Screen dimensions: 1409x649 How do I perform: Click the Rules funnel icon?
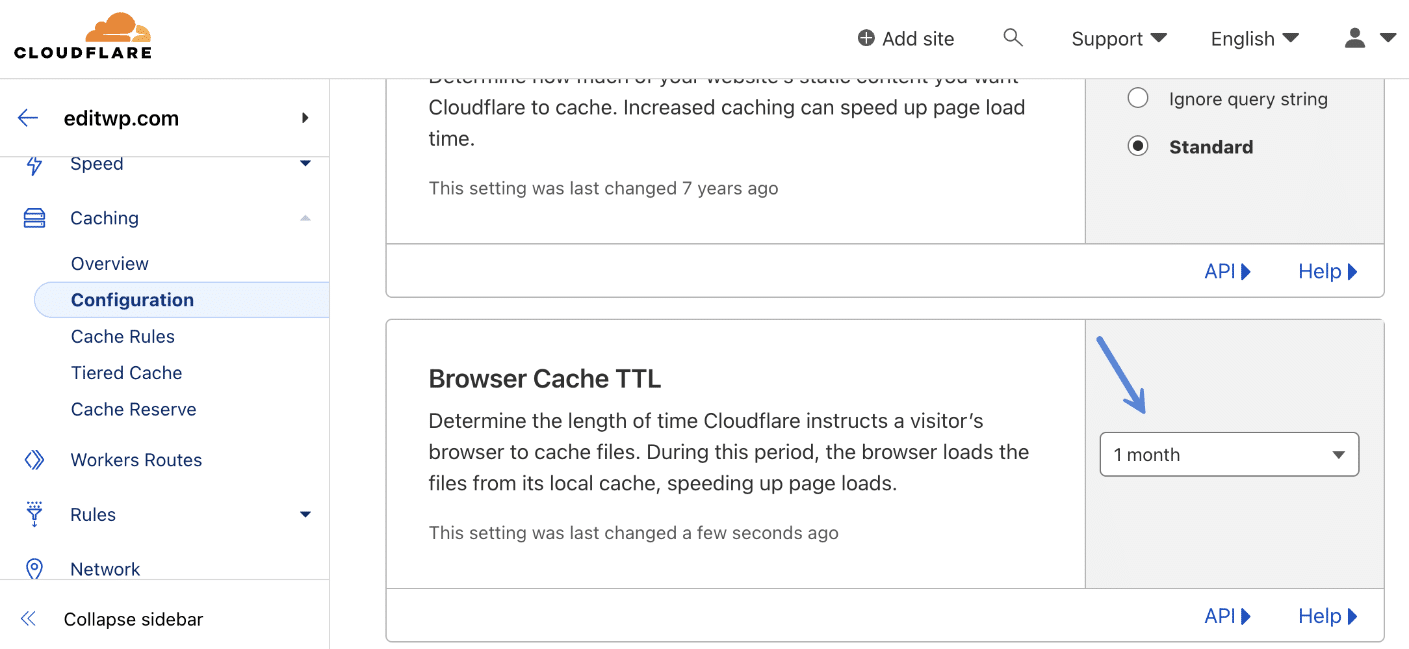pyautogui.click(x=34, y=514)
